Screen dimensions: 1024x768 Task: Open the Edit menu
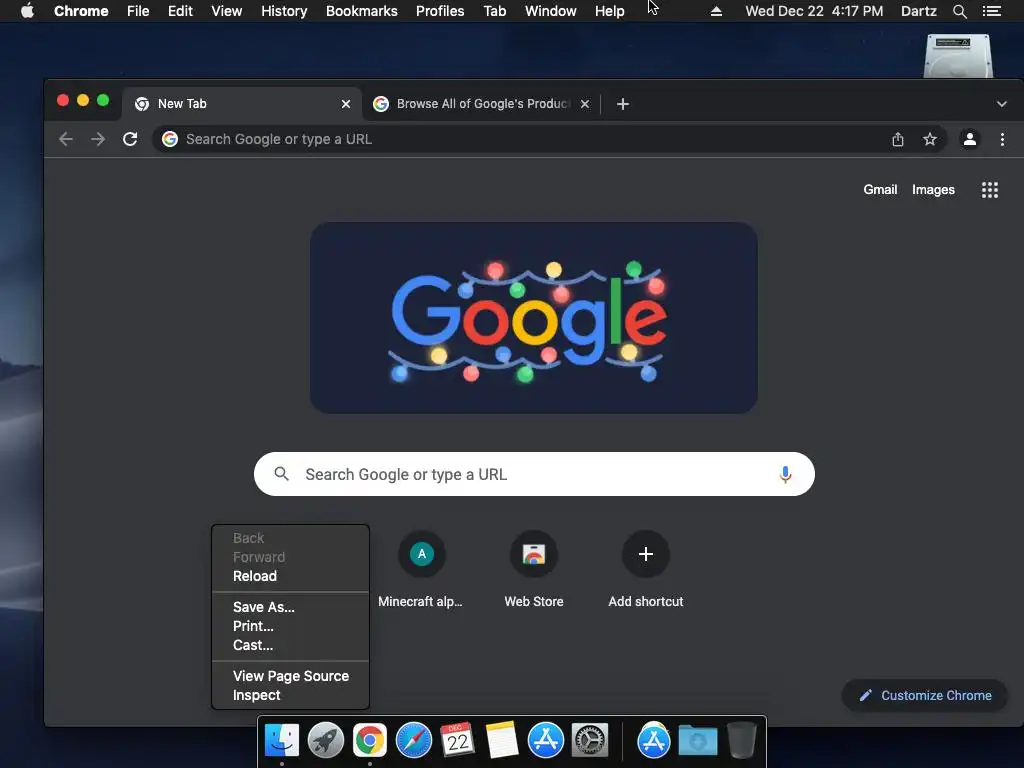[x=180, y=11]
